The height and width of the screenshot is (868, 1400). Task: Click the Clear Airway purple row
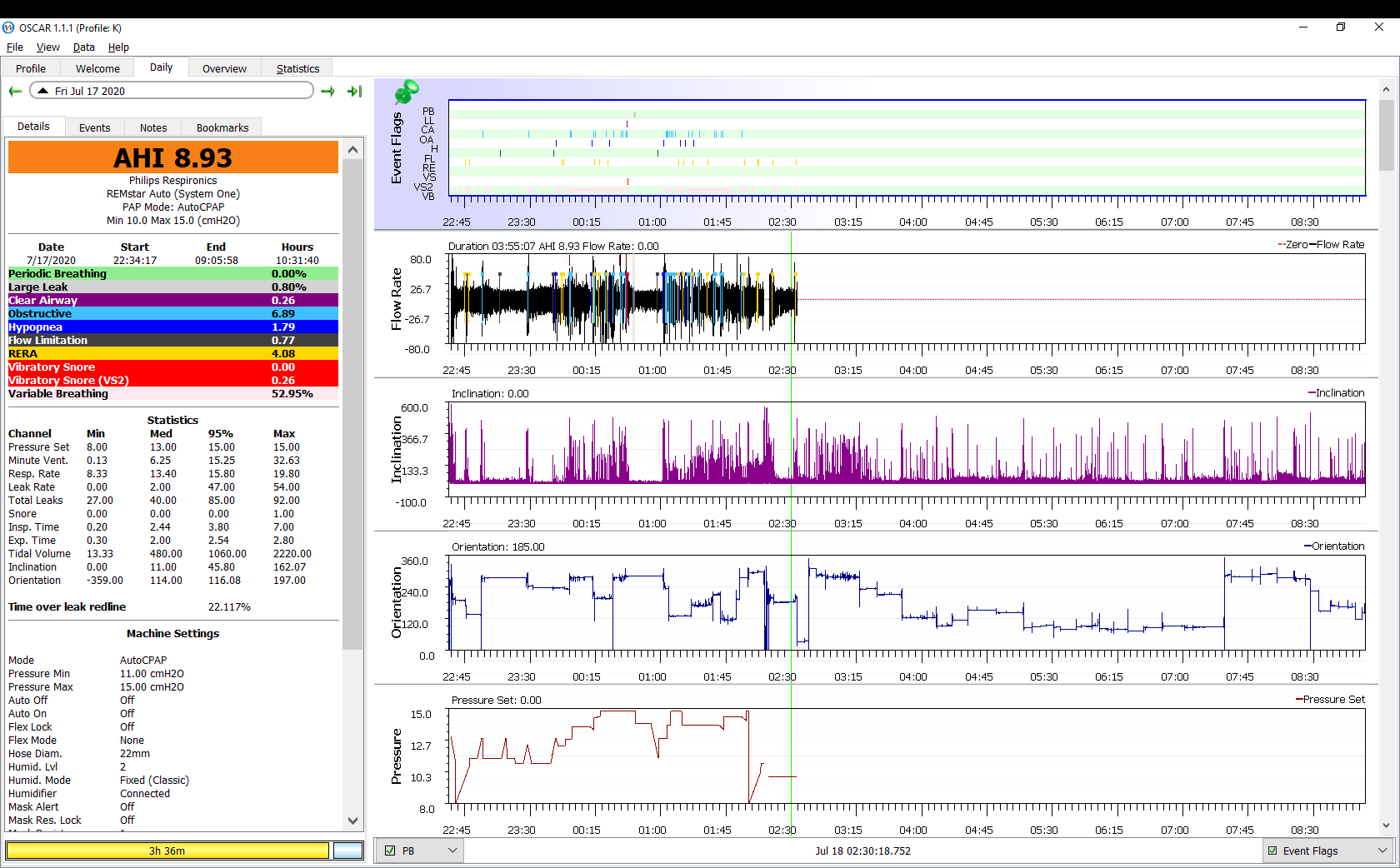(173, 300)
